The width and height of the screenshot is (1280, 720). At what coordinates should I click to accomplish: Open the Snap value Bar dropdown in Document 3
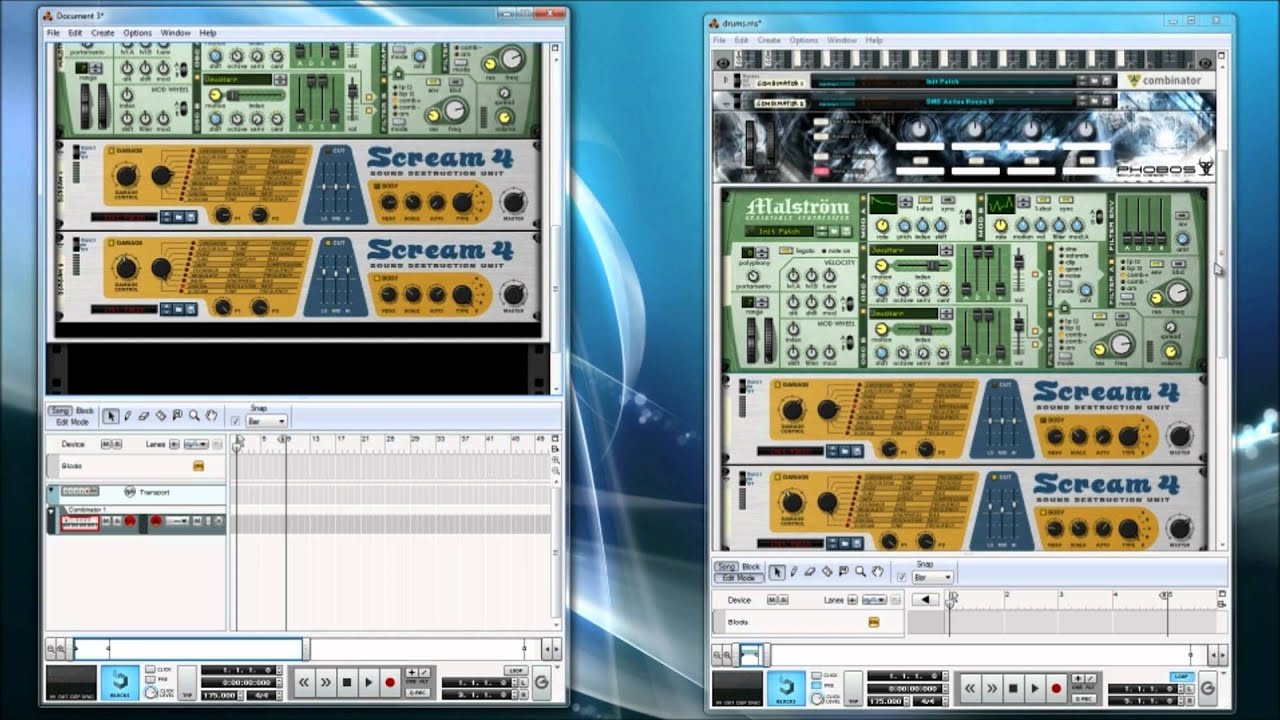[x=266, y=421]
